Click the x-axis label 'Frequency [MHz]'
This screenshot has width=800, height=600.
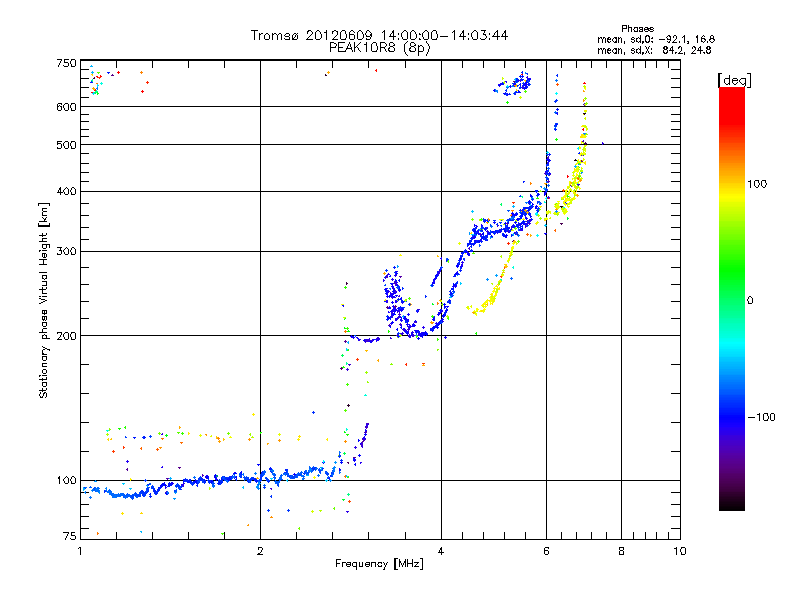(379, 564)
